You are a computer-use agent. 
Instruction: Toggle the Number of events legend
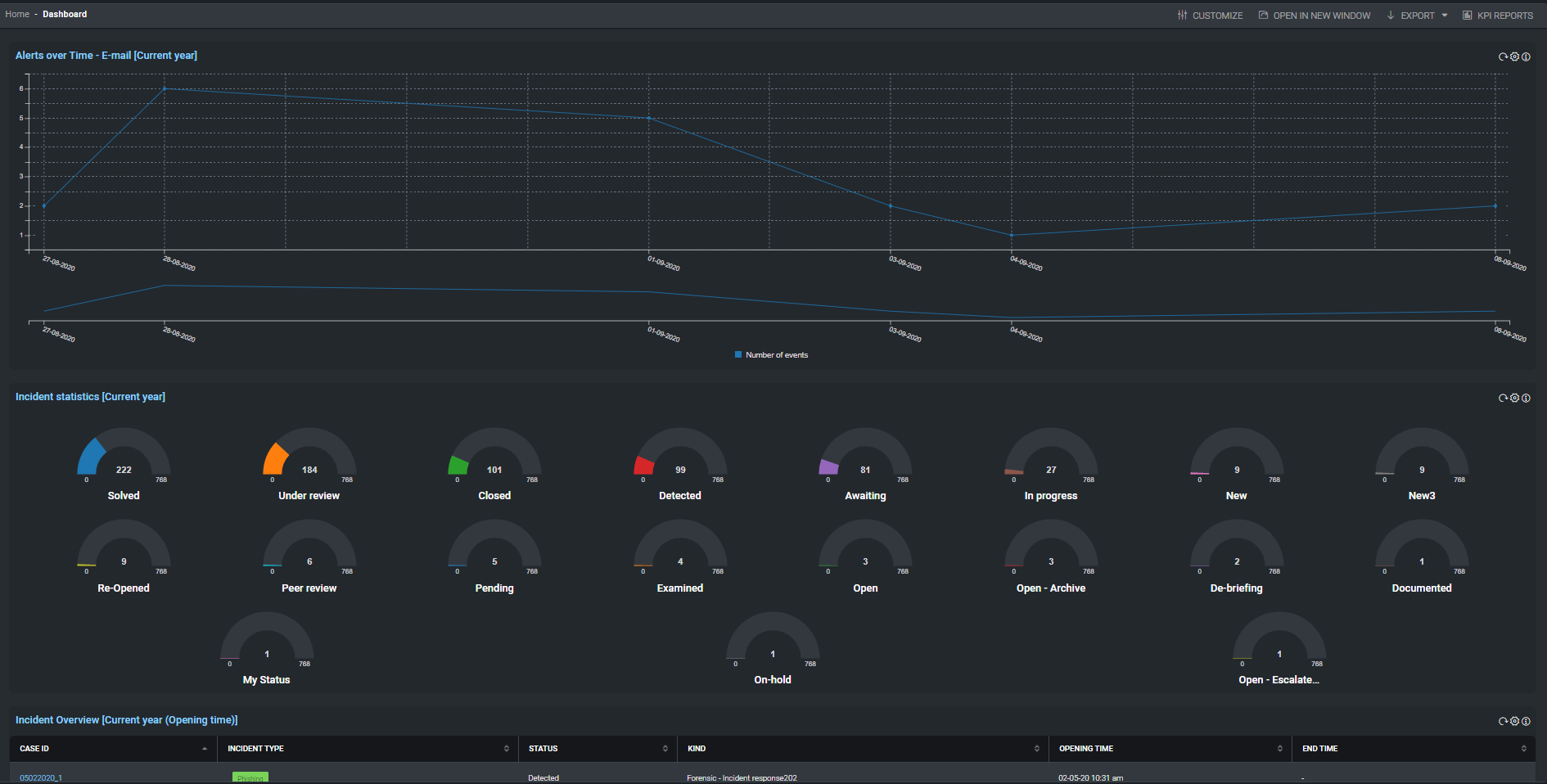[770, 354]
